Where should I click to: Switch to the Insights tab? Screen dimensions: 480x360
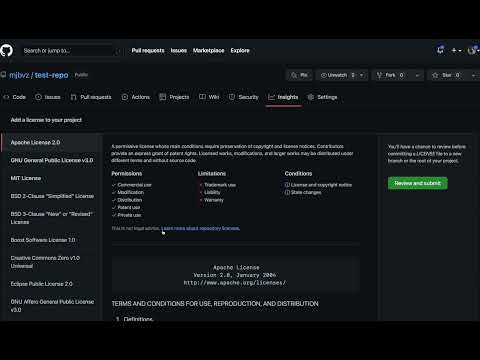[283, 97]
